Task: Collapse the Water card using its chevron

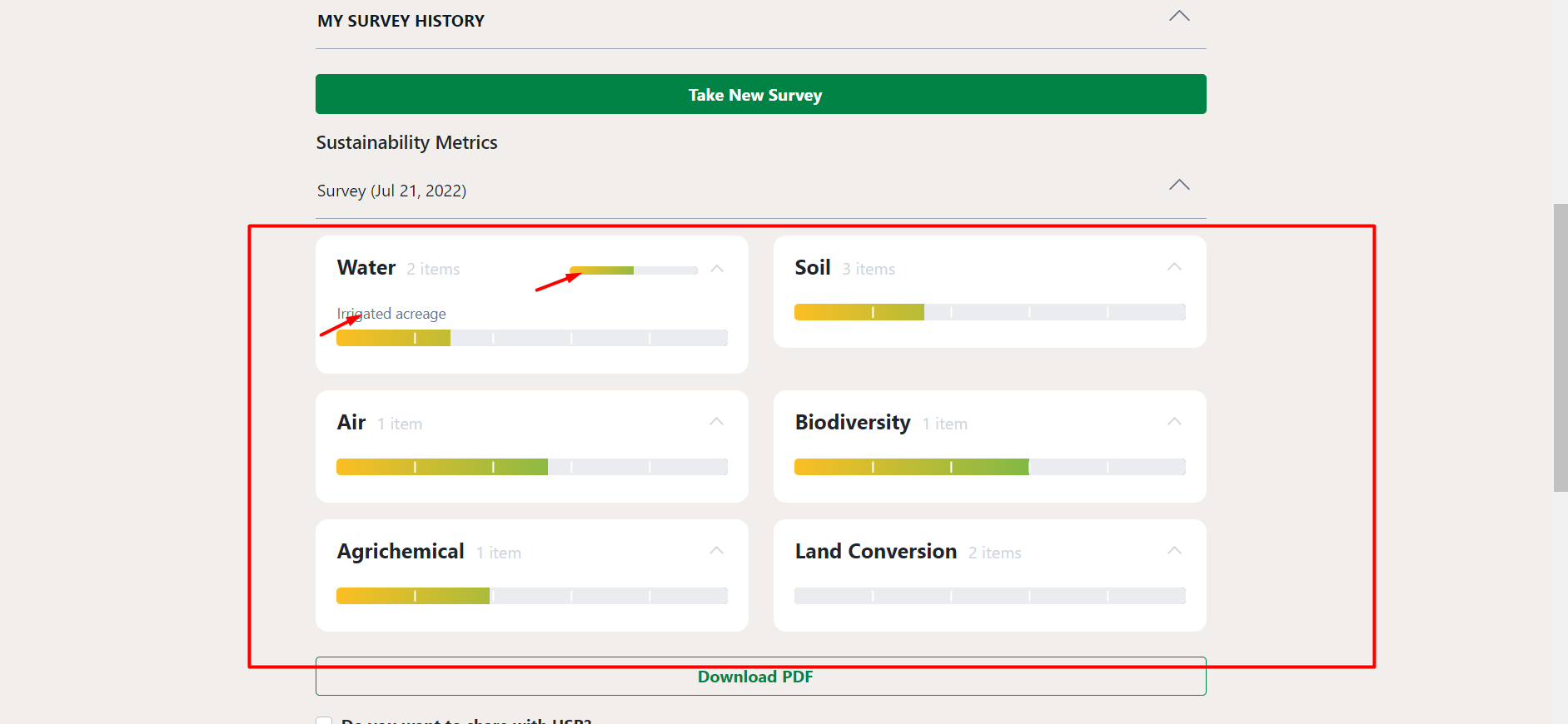Action: click(x=717, y=269)
